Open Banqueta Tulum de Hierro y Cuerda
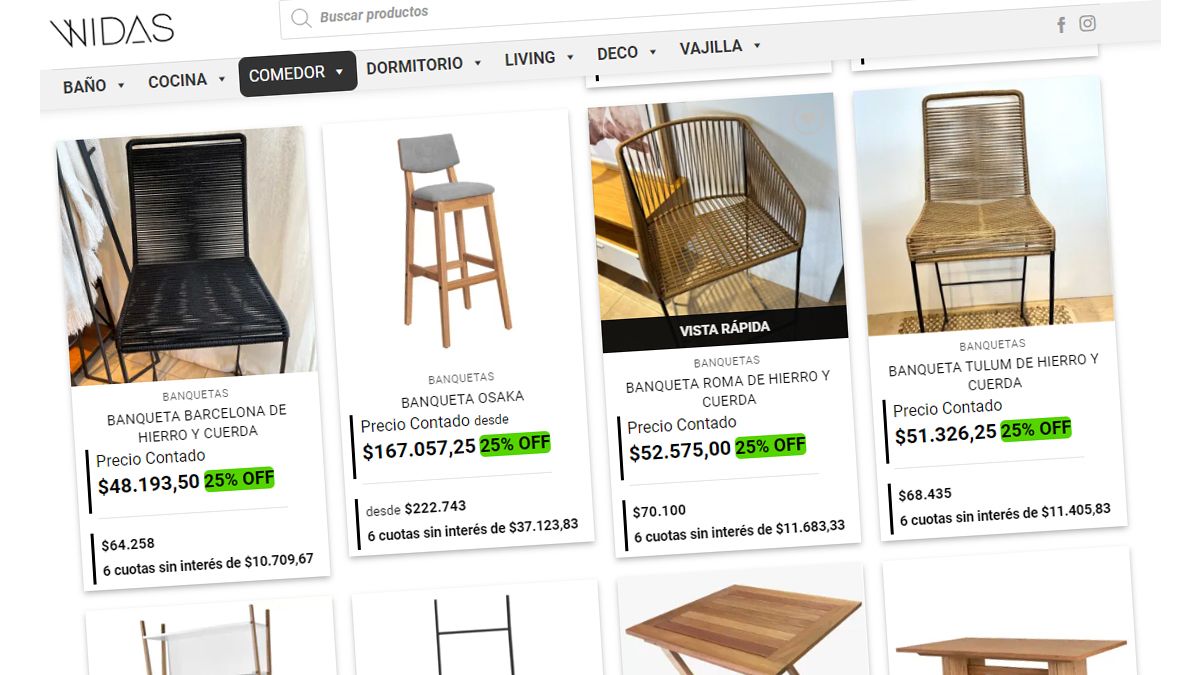The image size is (1200, 675). tap(994, 372)
